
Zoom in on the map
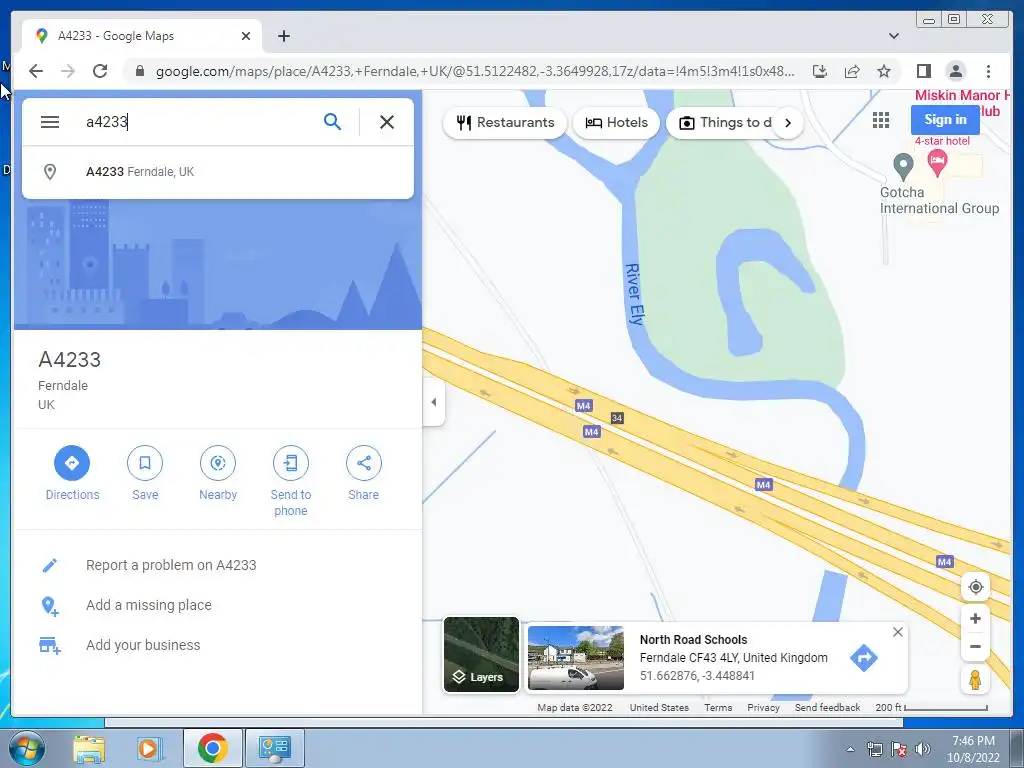point(975,618)
